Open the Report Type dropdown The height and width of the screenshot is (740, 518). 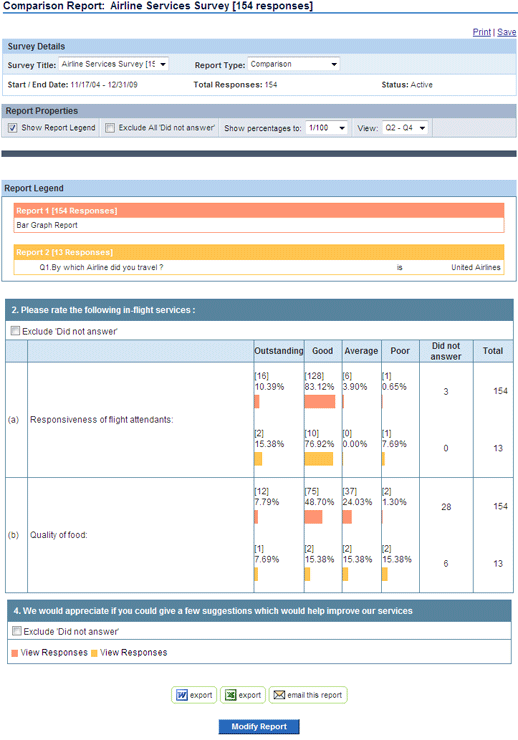[293, 64]
